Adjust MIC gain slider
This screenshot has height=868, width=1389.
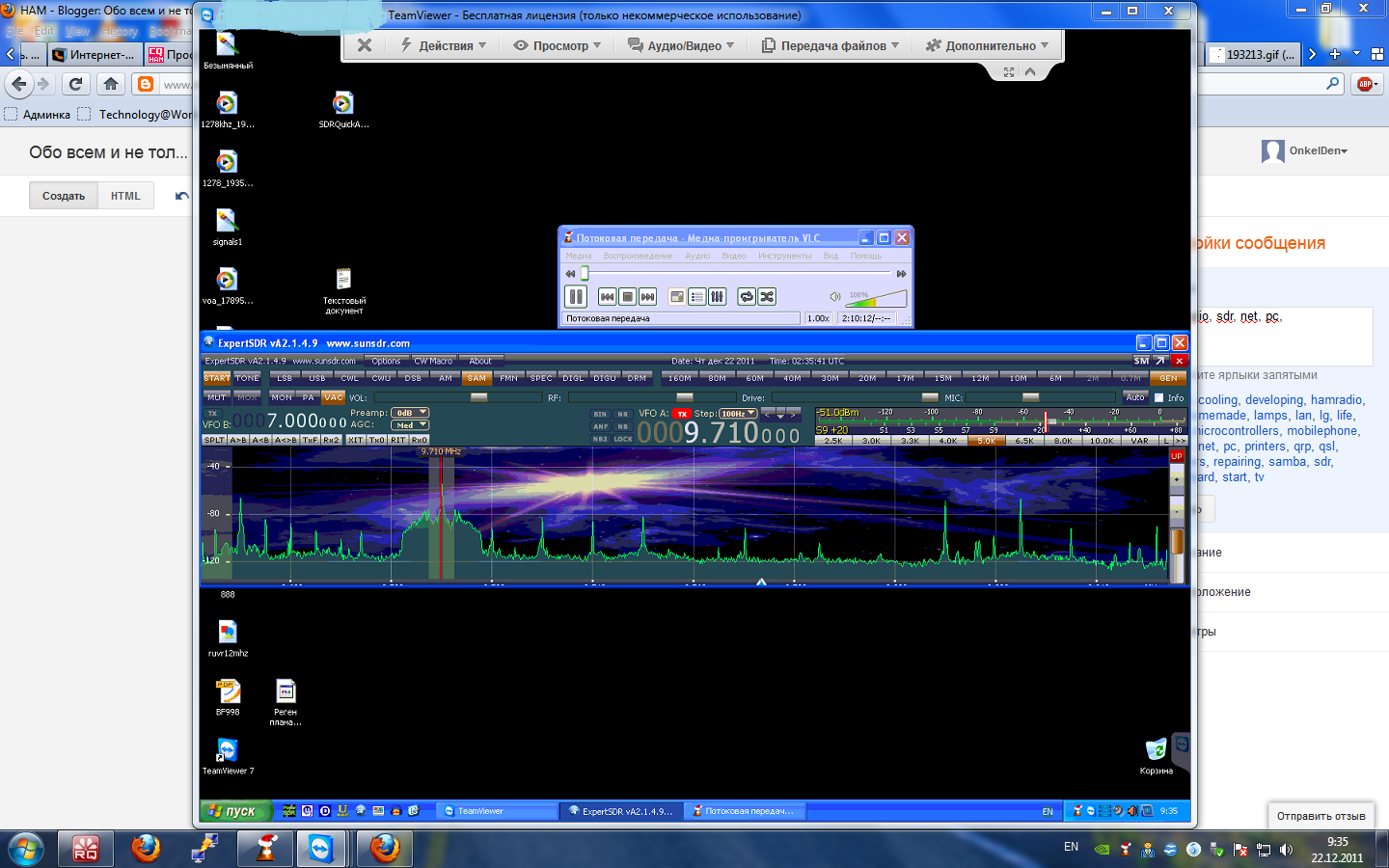coord(1040,397)
